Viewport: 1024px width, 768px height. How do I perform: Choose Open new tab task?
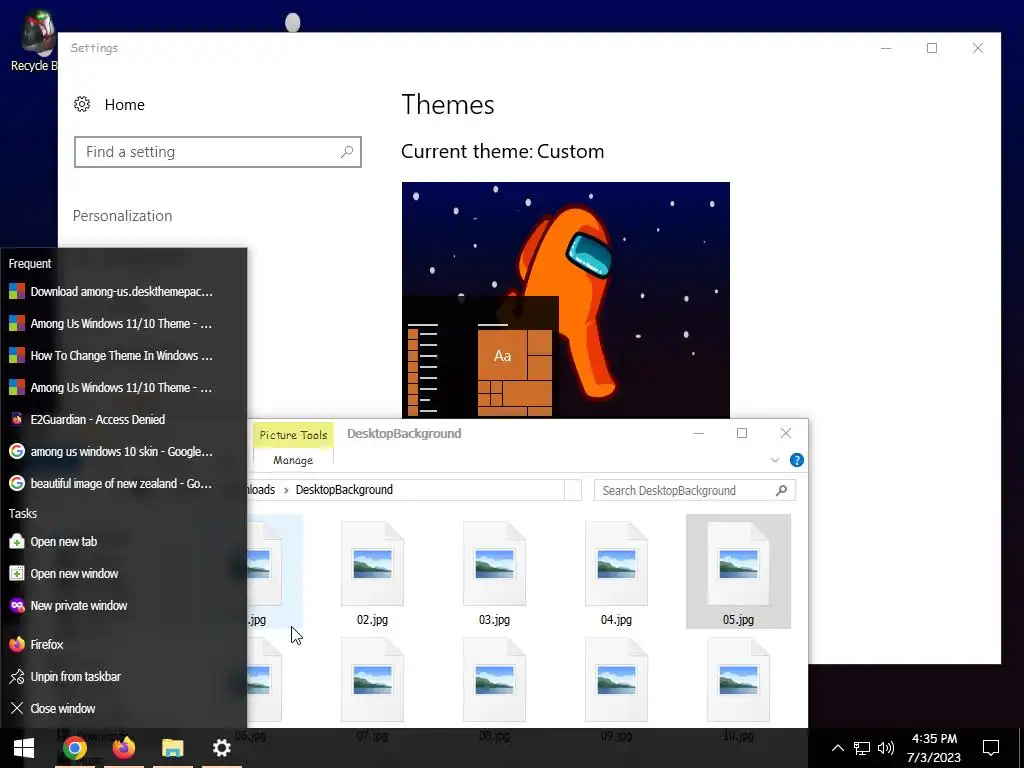point(123,541)
